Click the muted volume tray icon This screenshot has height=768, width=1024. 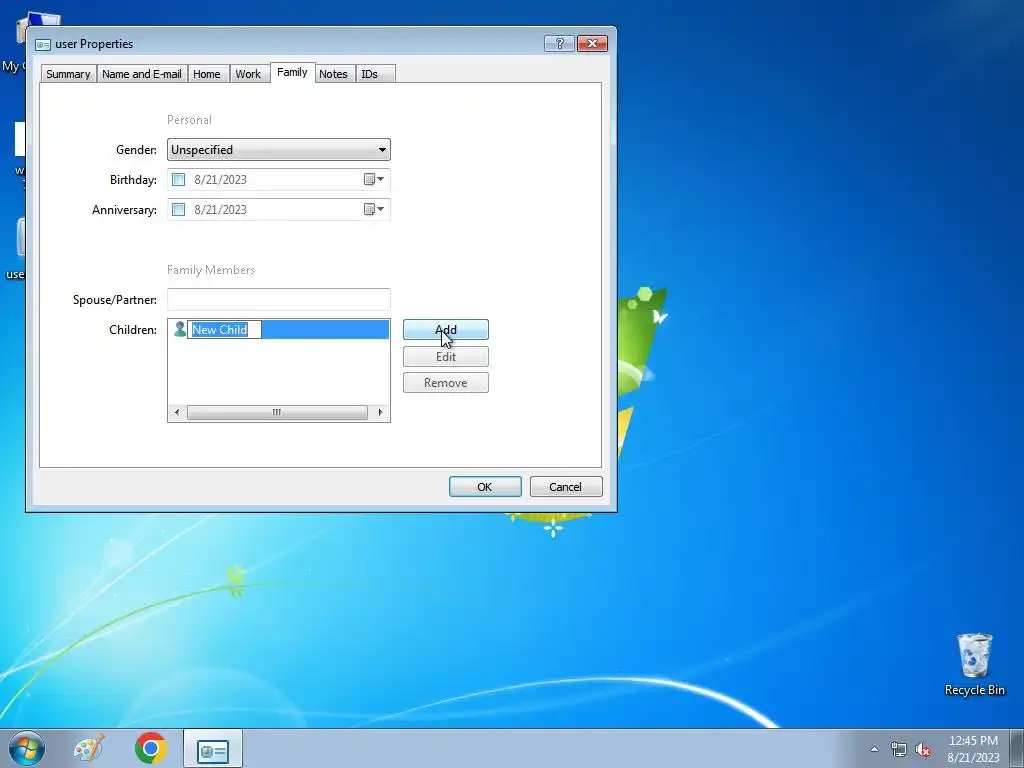click(x=923, y=750)
